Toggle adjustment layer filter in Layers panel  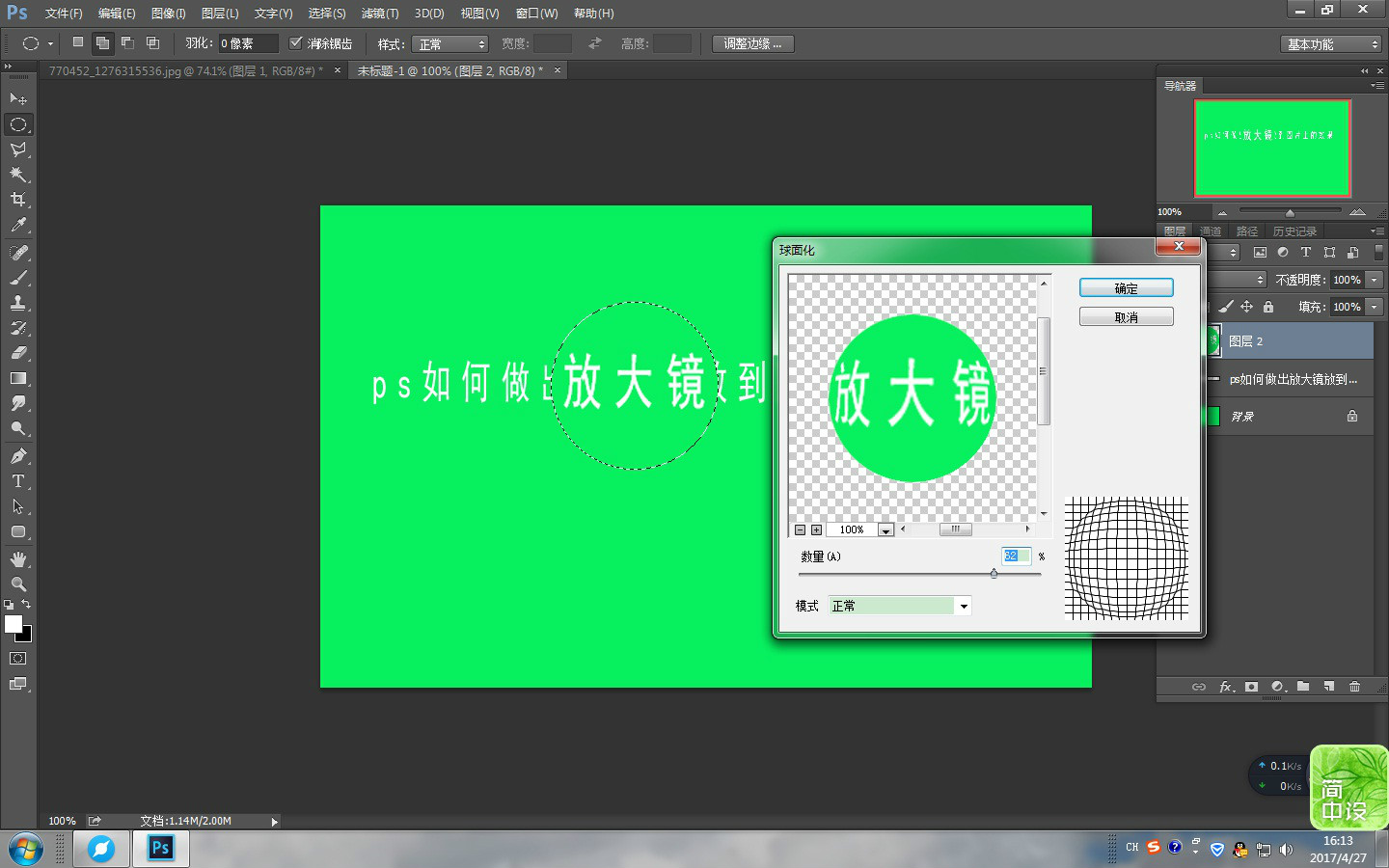click(x=1283, y=253)
